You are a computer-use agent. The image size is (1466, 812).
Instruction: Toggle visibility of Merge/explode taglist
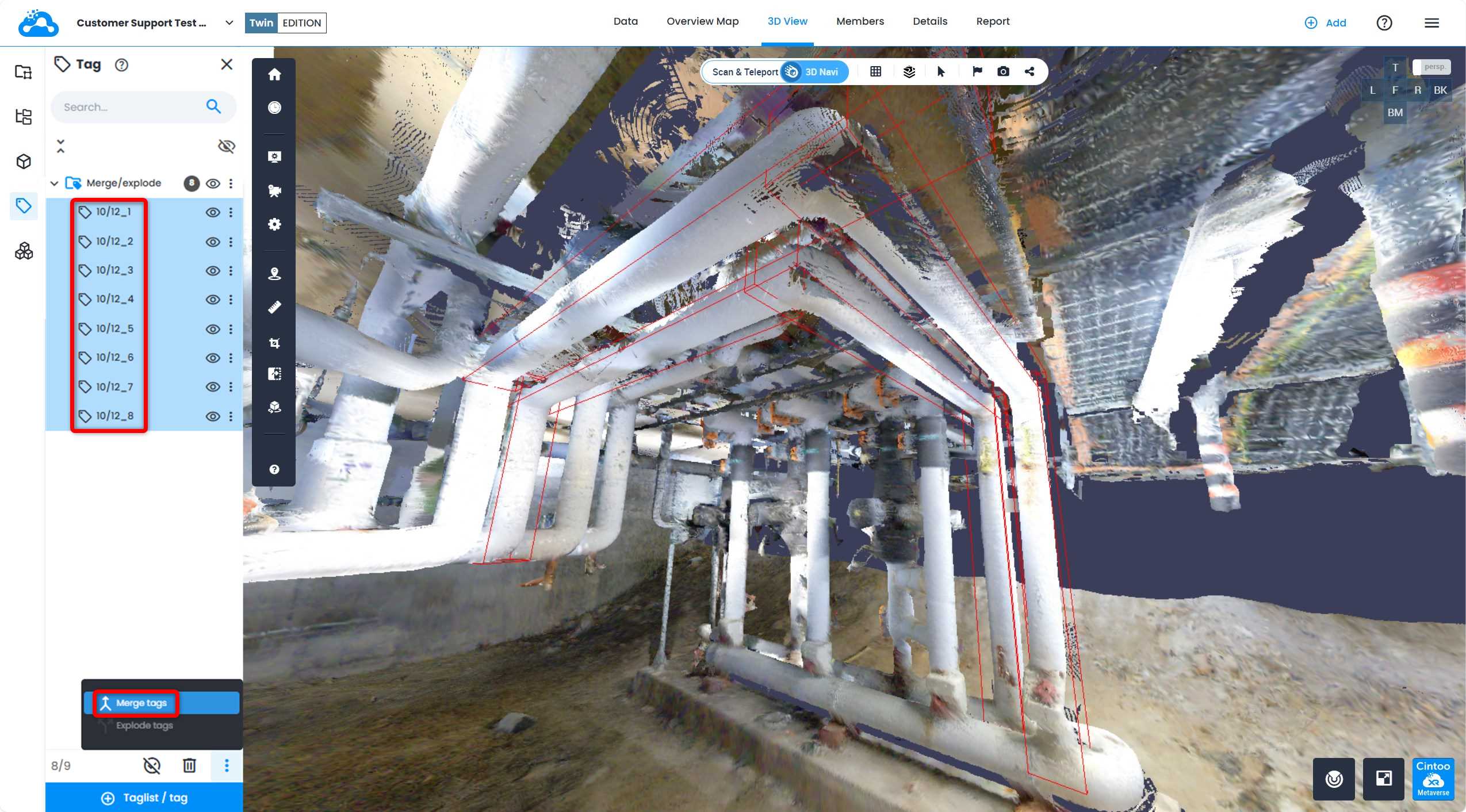(213, 183)
